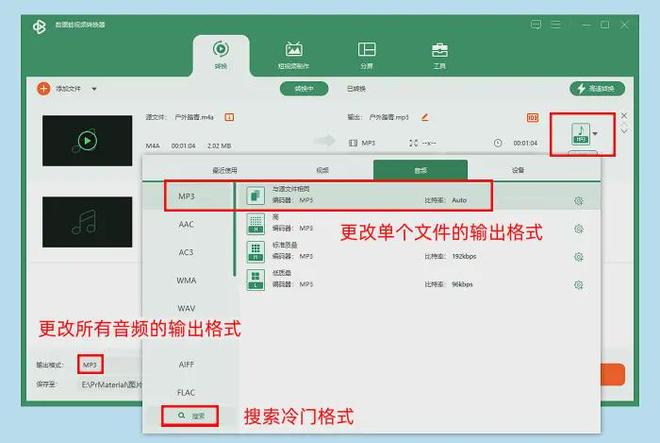The image size is (660, 443).
Task: Click the high quality preset icon
Action: [x=255, y=224]
